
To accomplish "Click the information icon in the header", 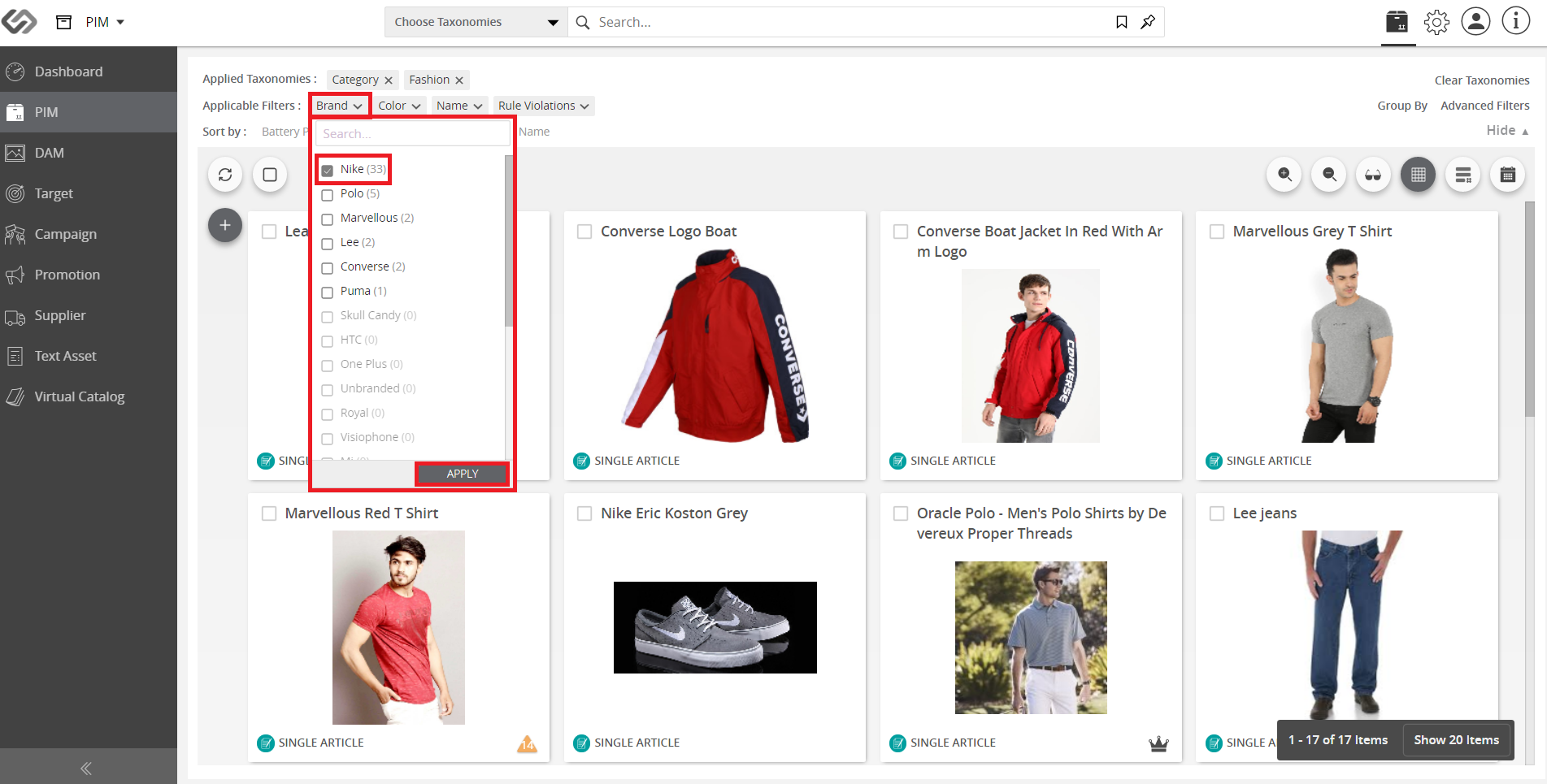I will 1515,21.
